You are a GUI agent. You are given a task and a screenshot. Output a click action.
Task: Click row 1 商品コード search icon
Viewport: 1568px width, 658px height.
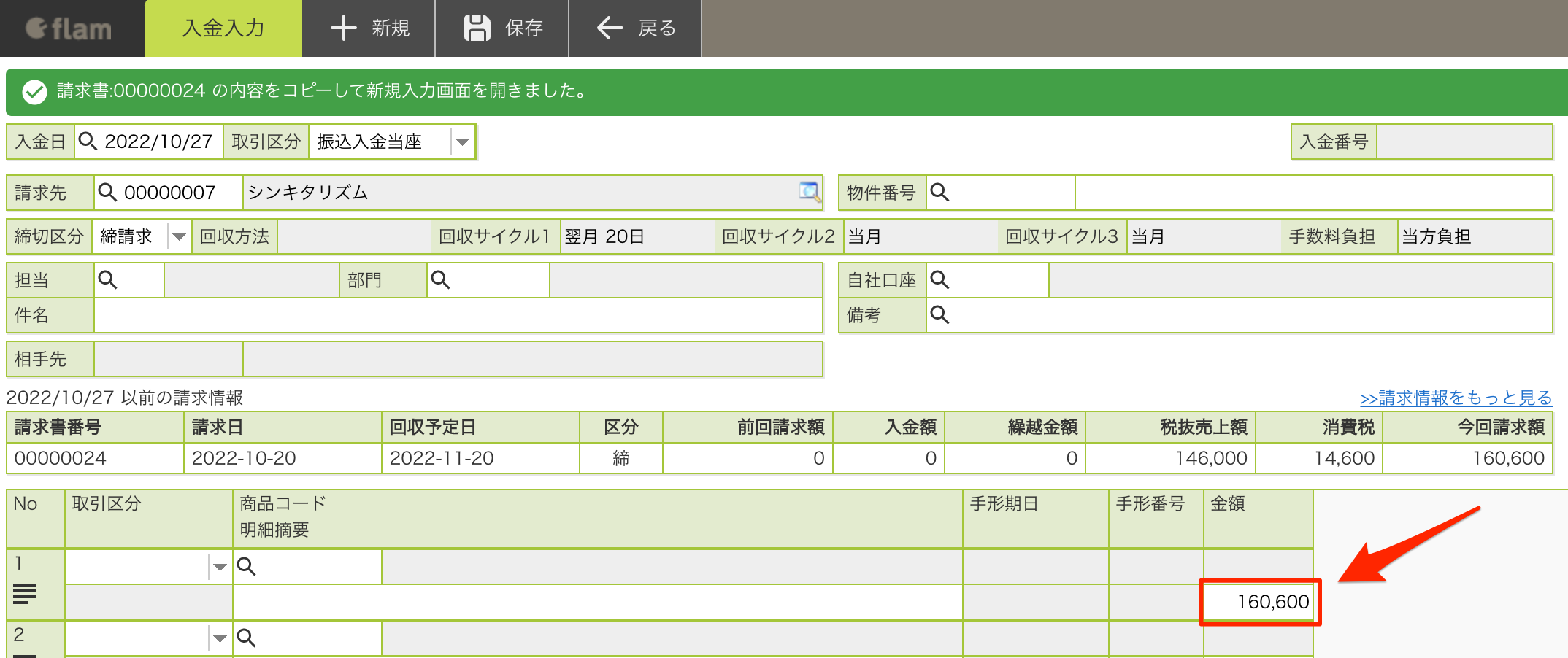(246, 566)
